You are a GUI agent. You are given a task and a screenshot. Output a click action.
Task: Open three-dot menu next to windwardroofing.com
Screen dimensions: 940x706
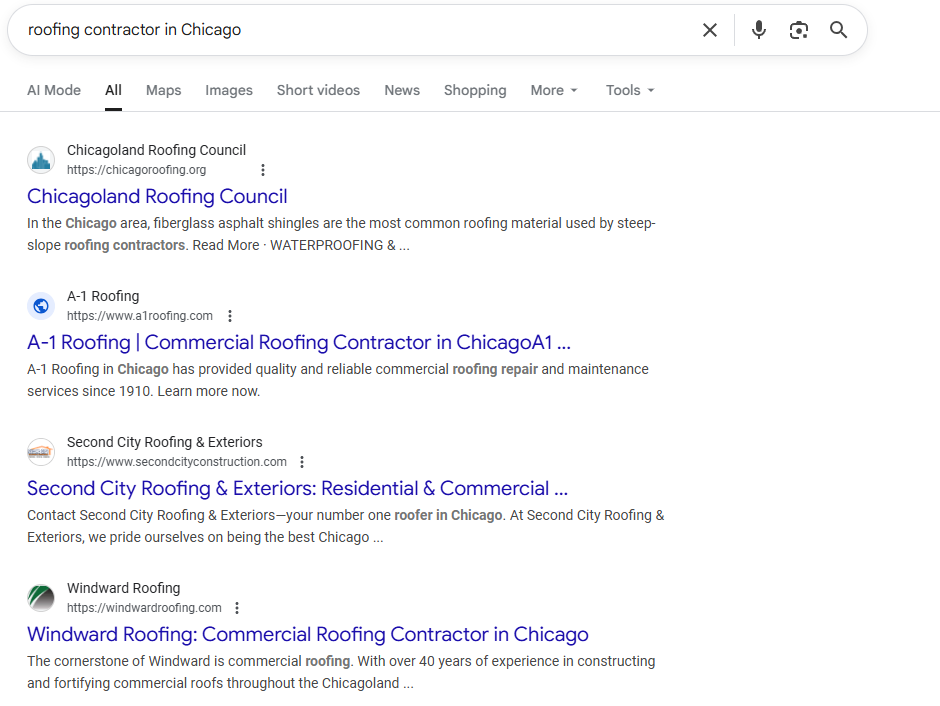[x=237, y=608]
